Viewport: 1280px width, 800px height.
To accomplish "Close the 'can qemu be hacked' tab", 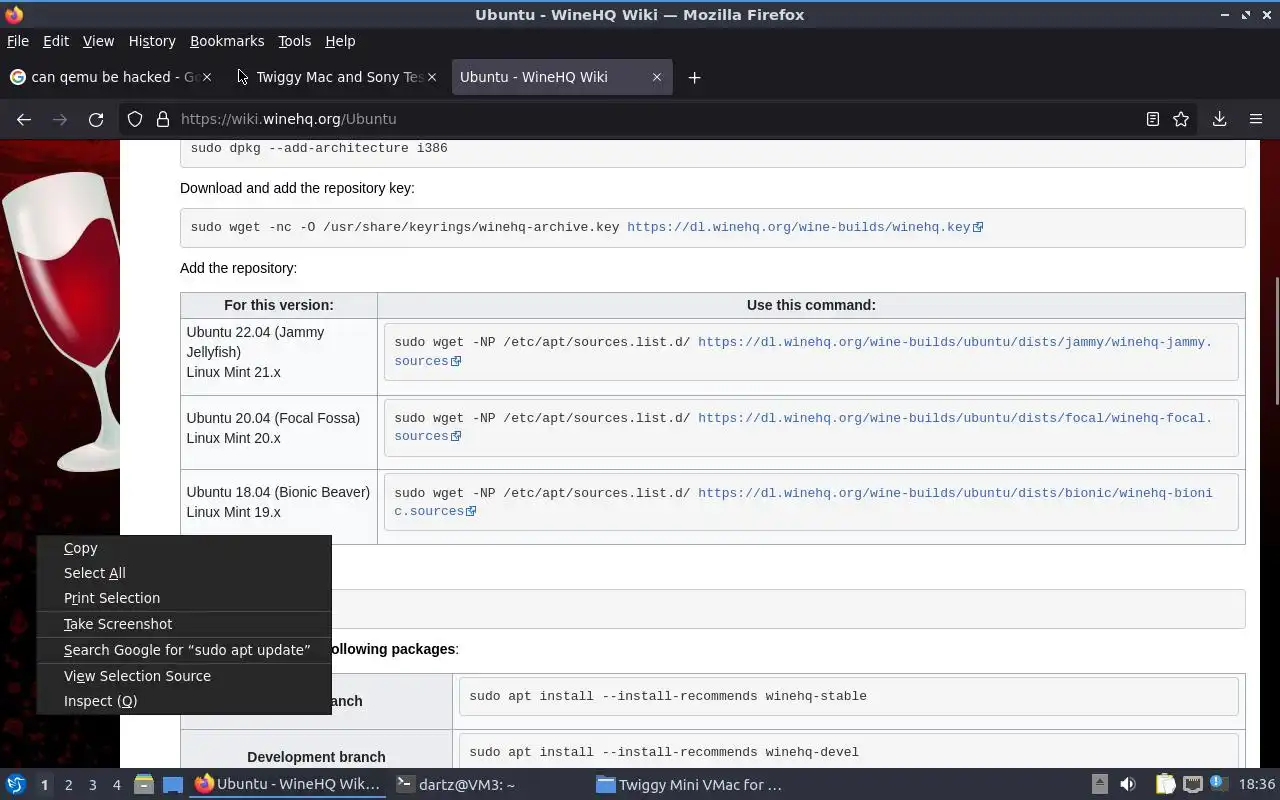I will [208, 77].
